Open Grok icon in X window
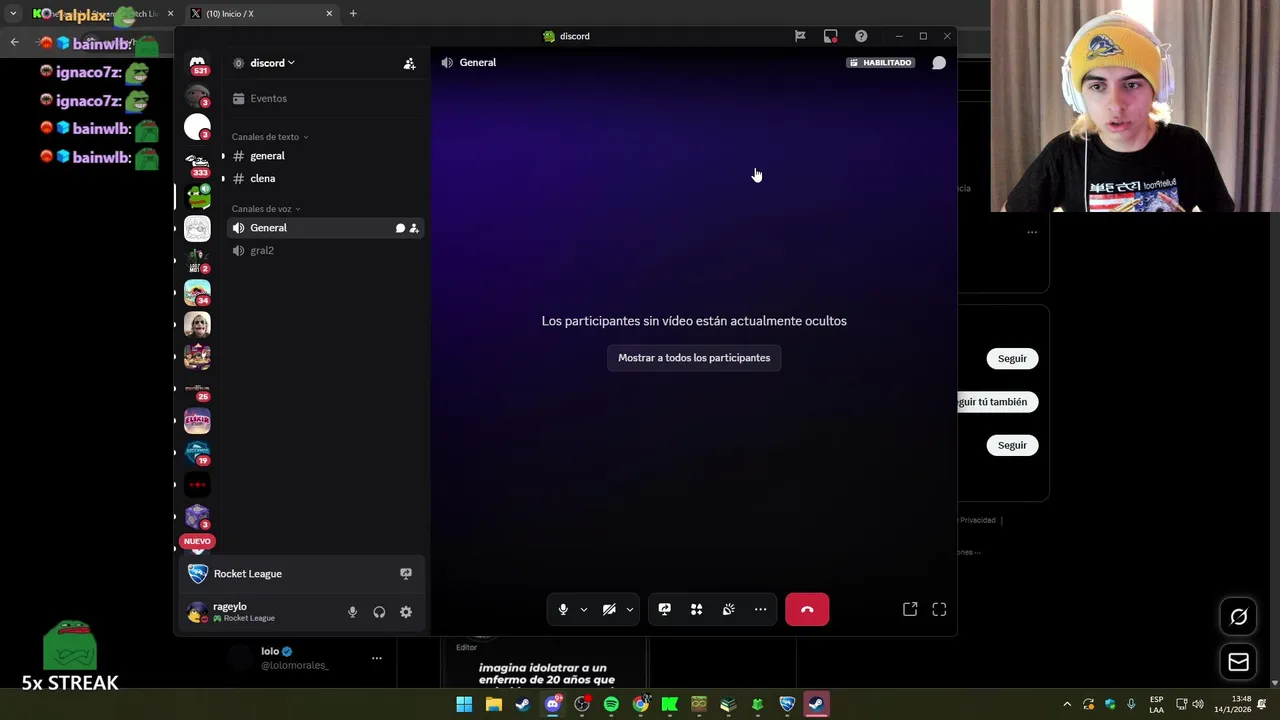 [x=1238, y=617]
